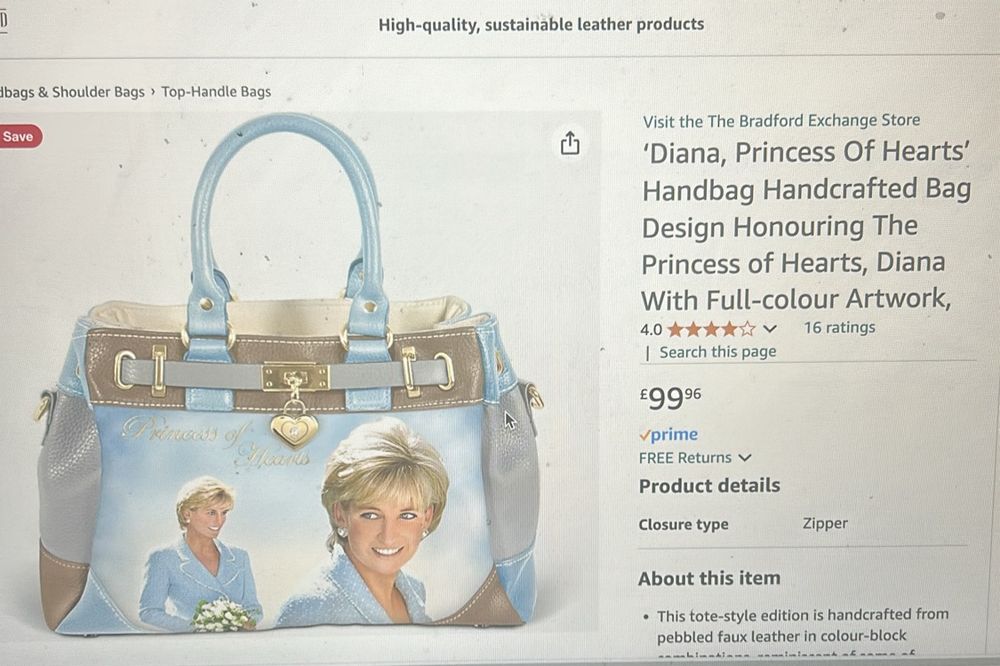Click the share icon above the handbag image
The image size is (1000, 666).
click(x=570, y=143)
